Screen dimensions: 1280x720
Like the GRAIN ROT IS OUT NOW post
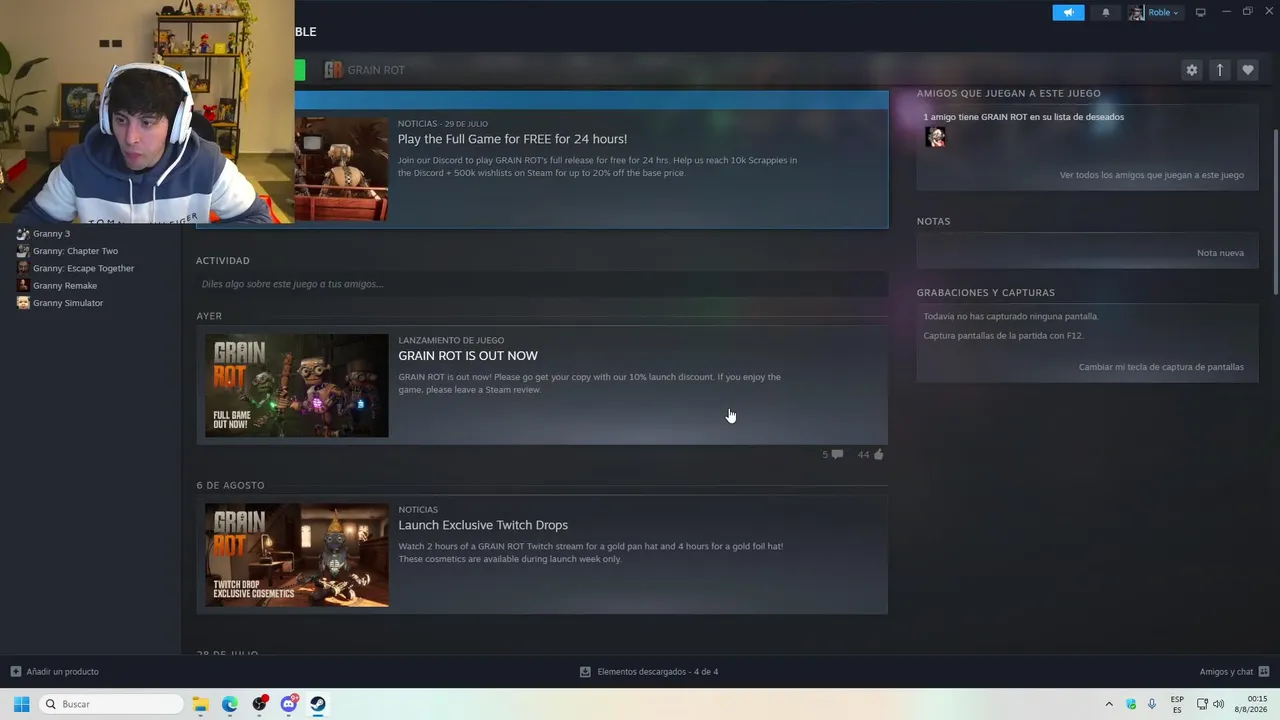click(871, 454)
